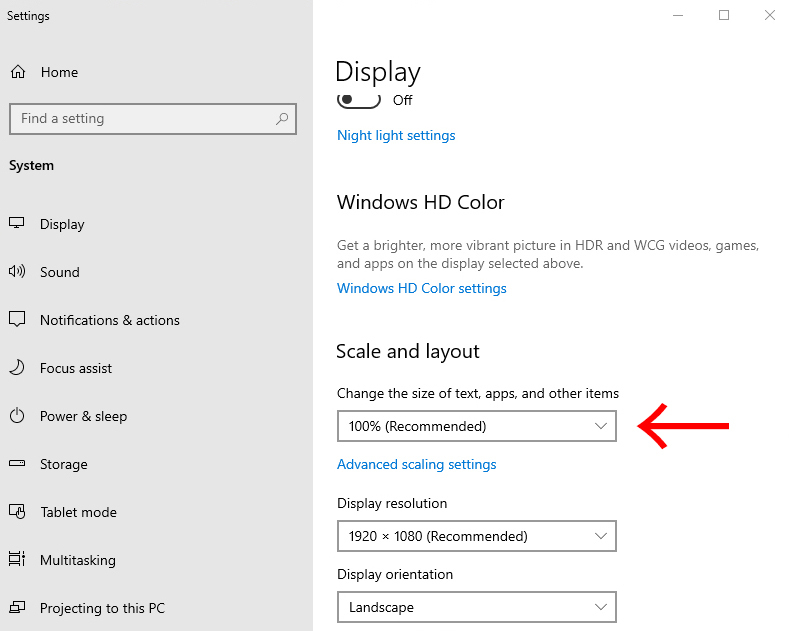789x631 pixels.
Task: Click the Sound speaker icon
Action: pos(17,272)
